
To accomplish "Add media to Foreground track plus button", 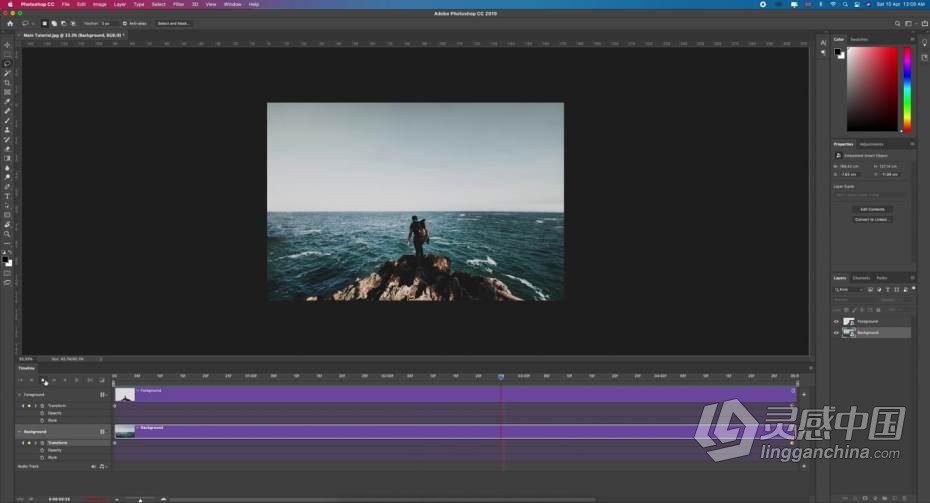I will click(x=804, y=394).
